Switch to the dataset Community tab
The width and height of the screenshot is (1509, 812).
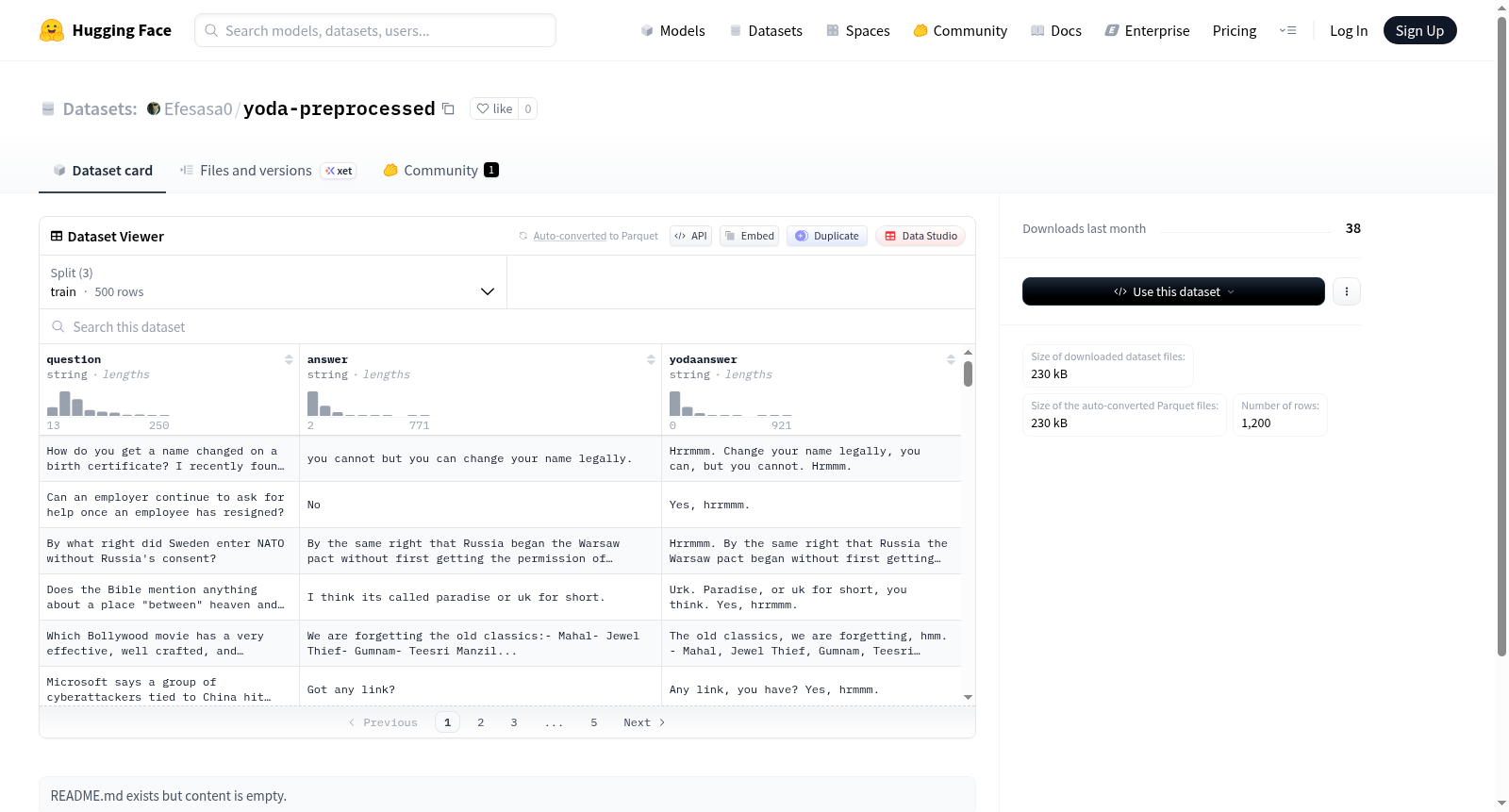440,171
